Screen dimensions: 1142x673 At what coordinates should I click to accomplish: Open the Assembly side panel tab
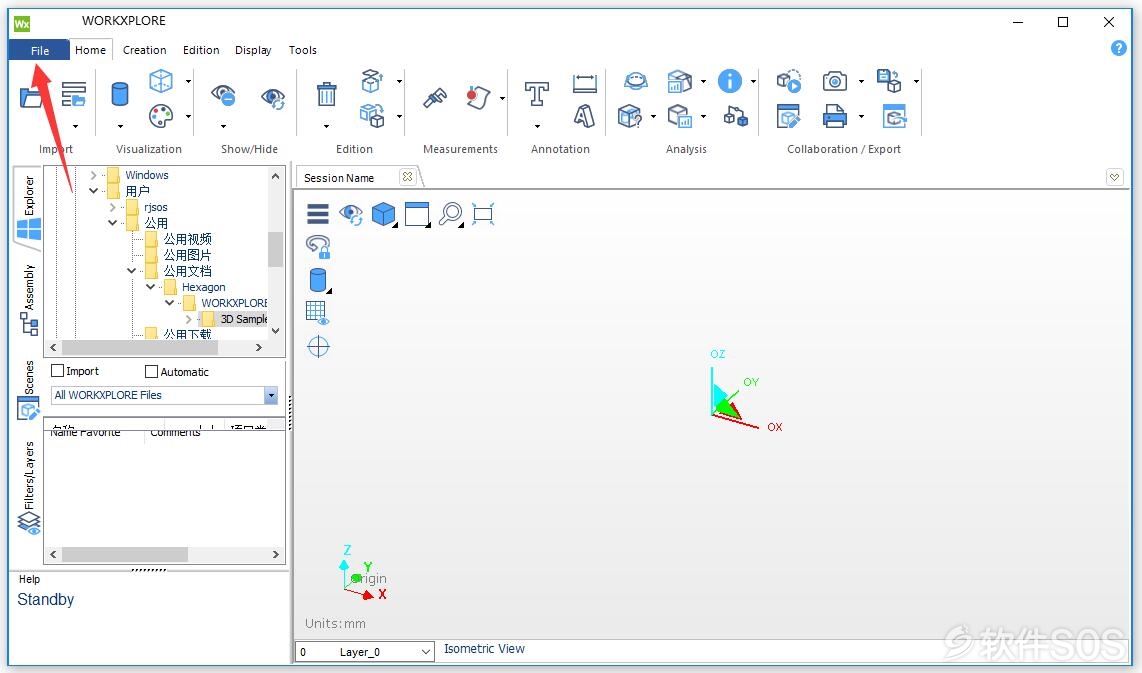click(x=28, y=299)
